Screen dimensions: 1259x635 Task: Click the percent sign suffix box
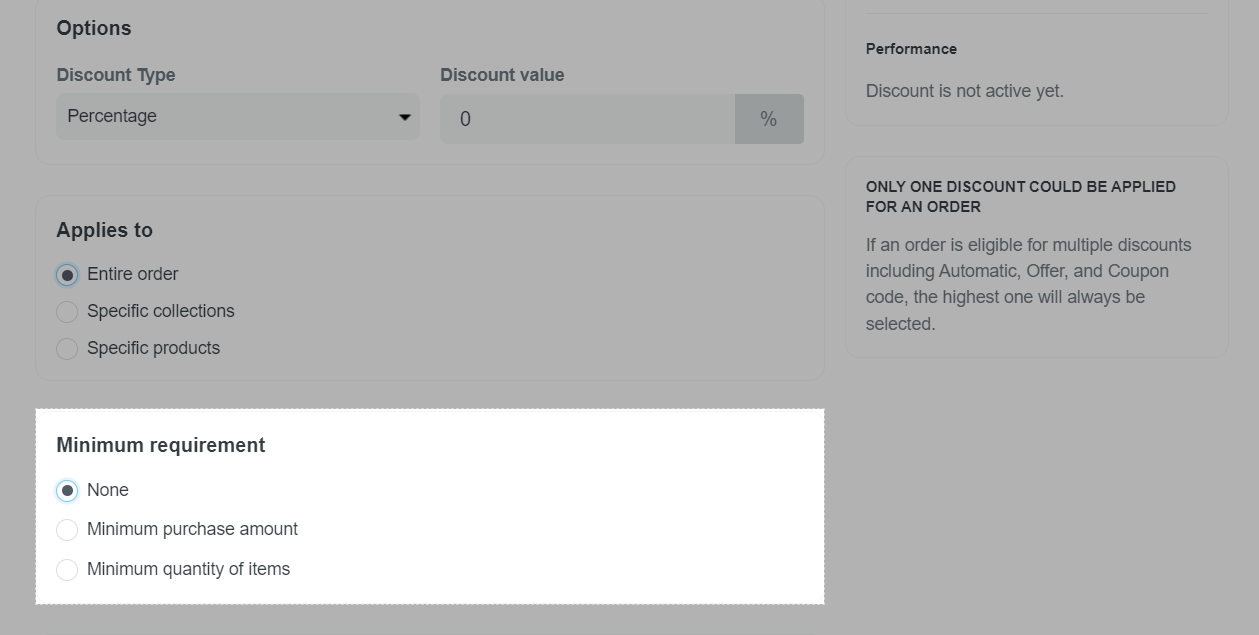[769, 119]
